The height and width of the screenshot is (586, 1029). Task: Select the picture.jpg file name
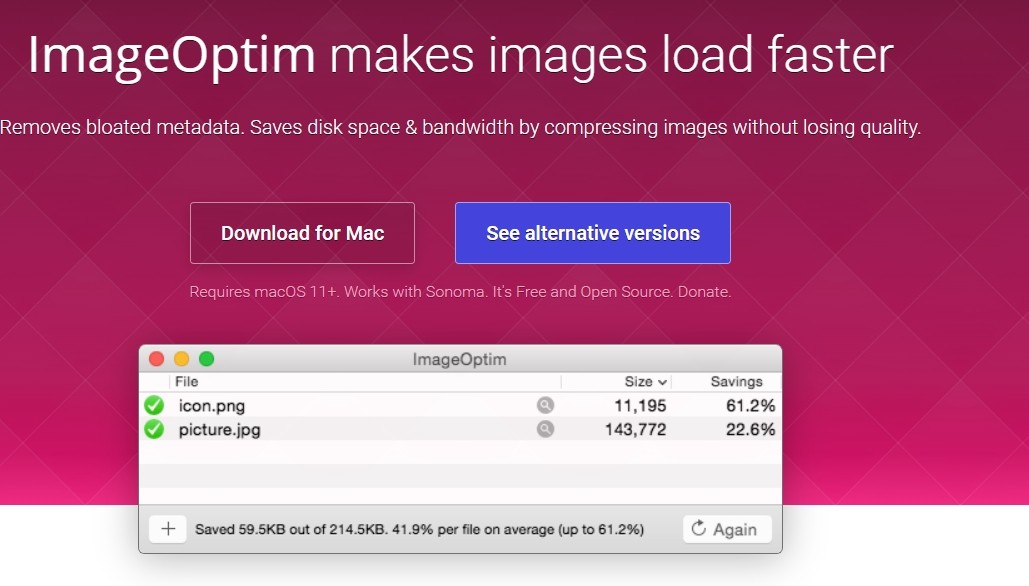[220, 429]
